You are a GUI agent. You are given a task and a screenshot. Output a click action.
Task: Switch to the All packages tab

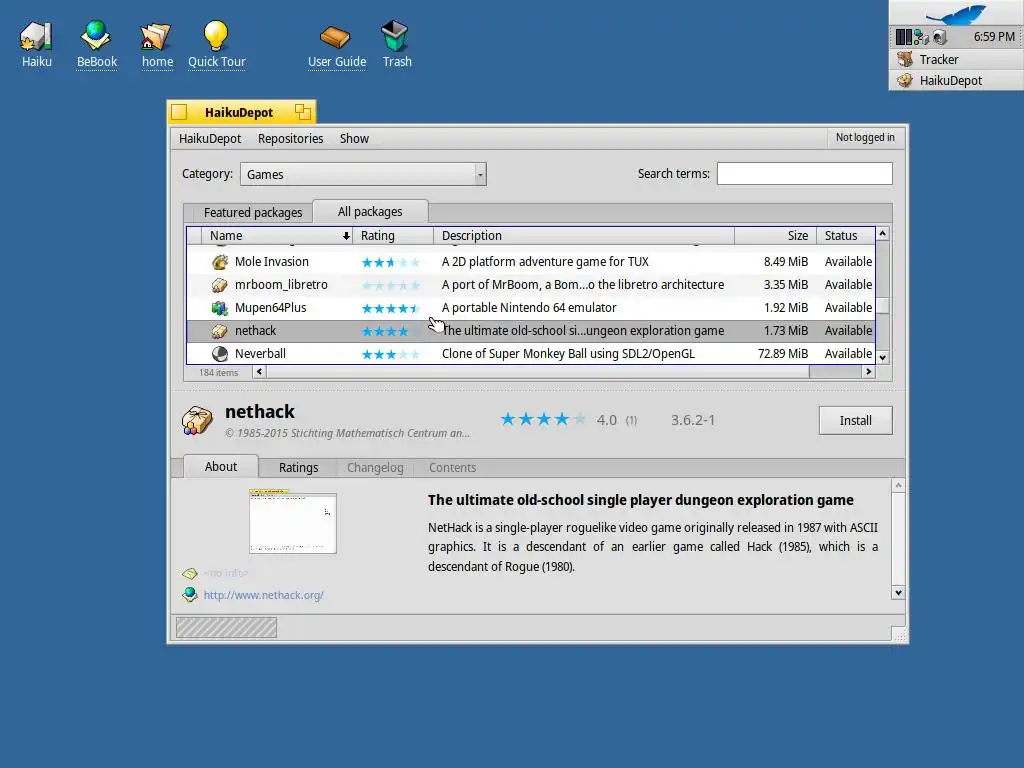[370, 212]
